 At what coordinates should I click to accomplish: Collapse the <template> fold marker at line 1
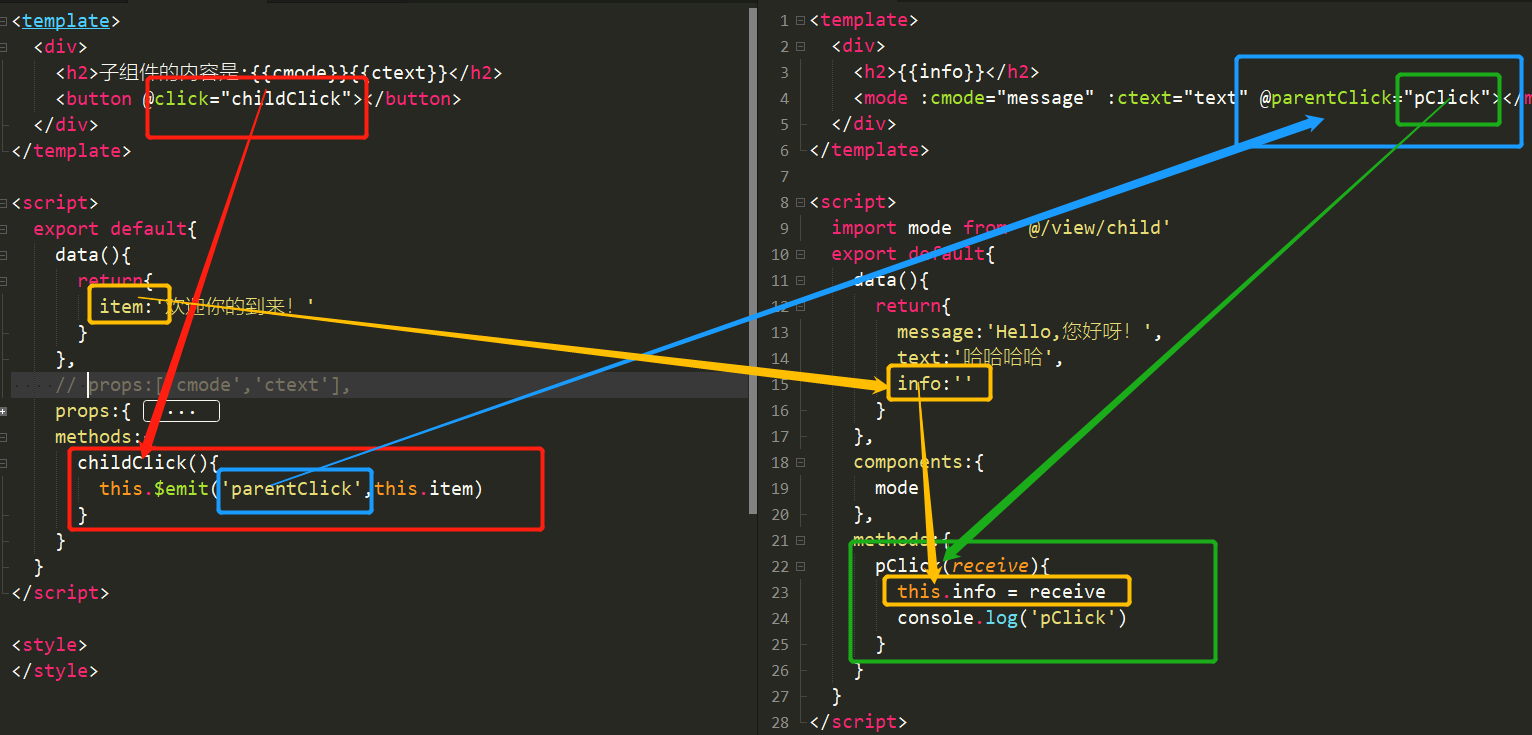[x=801, y=20]
